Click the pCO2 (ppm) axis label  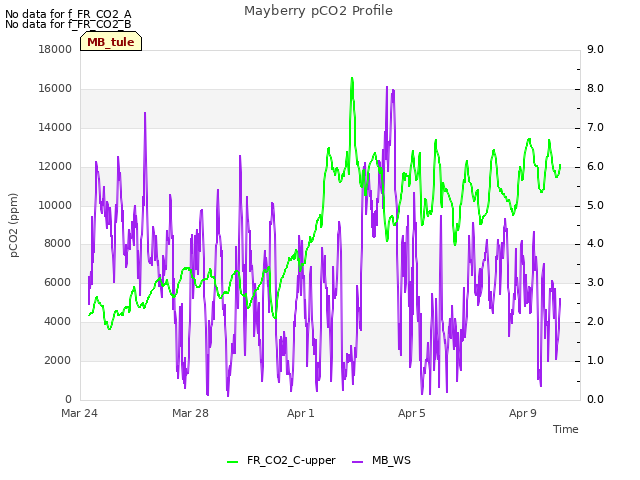[13, 225]
